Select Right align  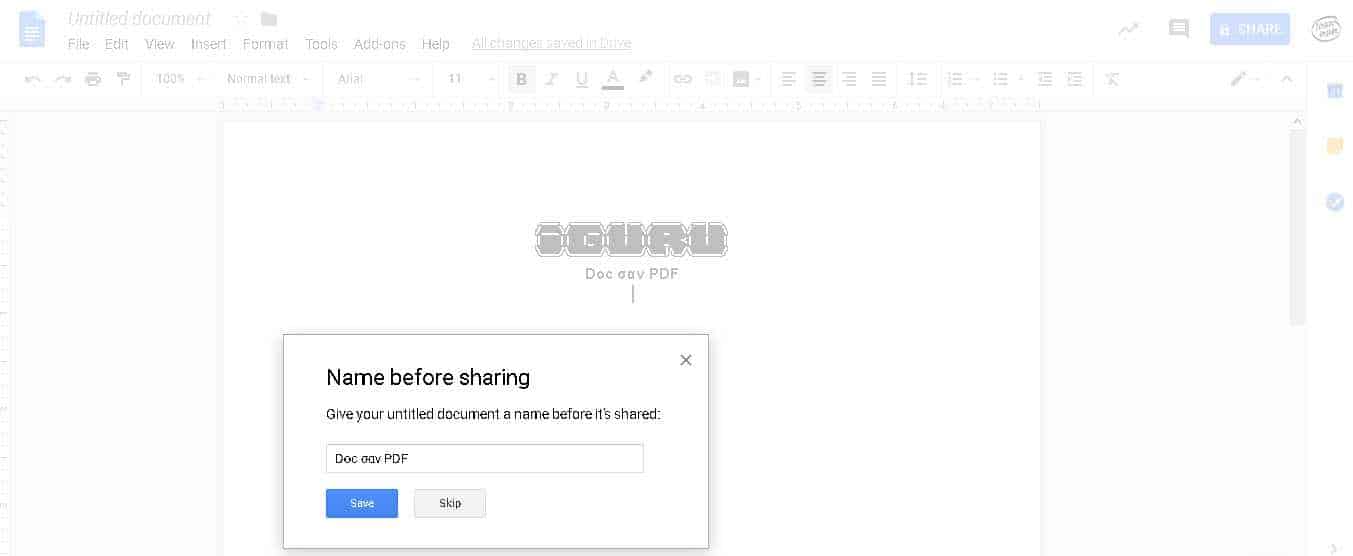pyautogui.click(x=849, y=79)
